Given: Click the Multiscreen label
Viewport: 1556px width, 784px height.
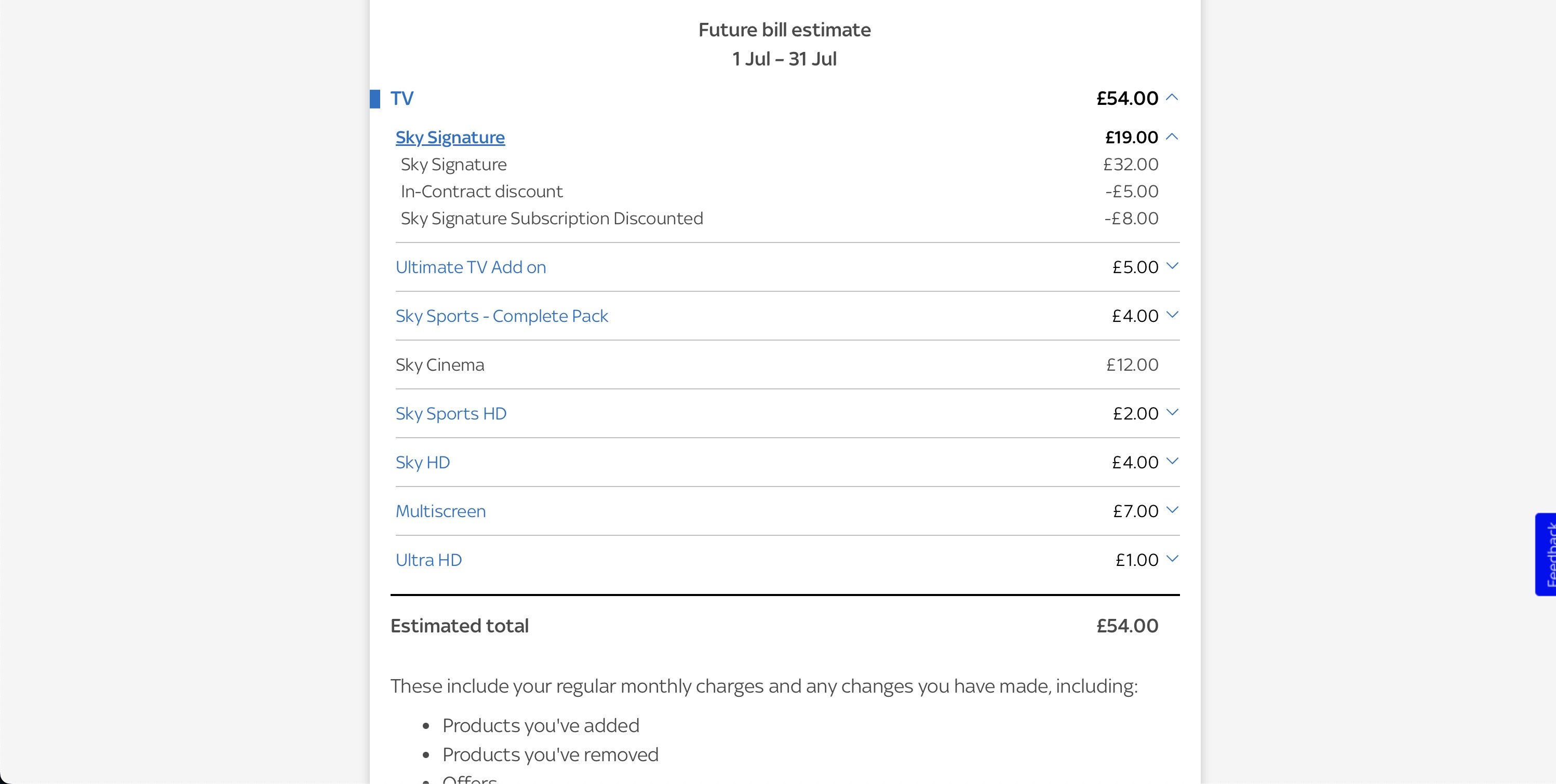Looking at the screenshot, I should tap(440, 511).
